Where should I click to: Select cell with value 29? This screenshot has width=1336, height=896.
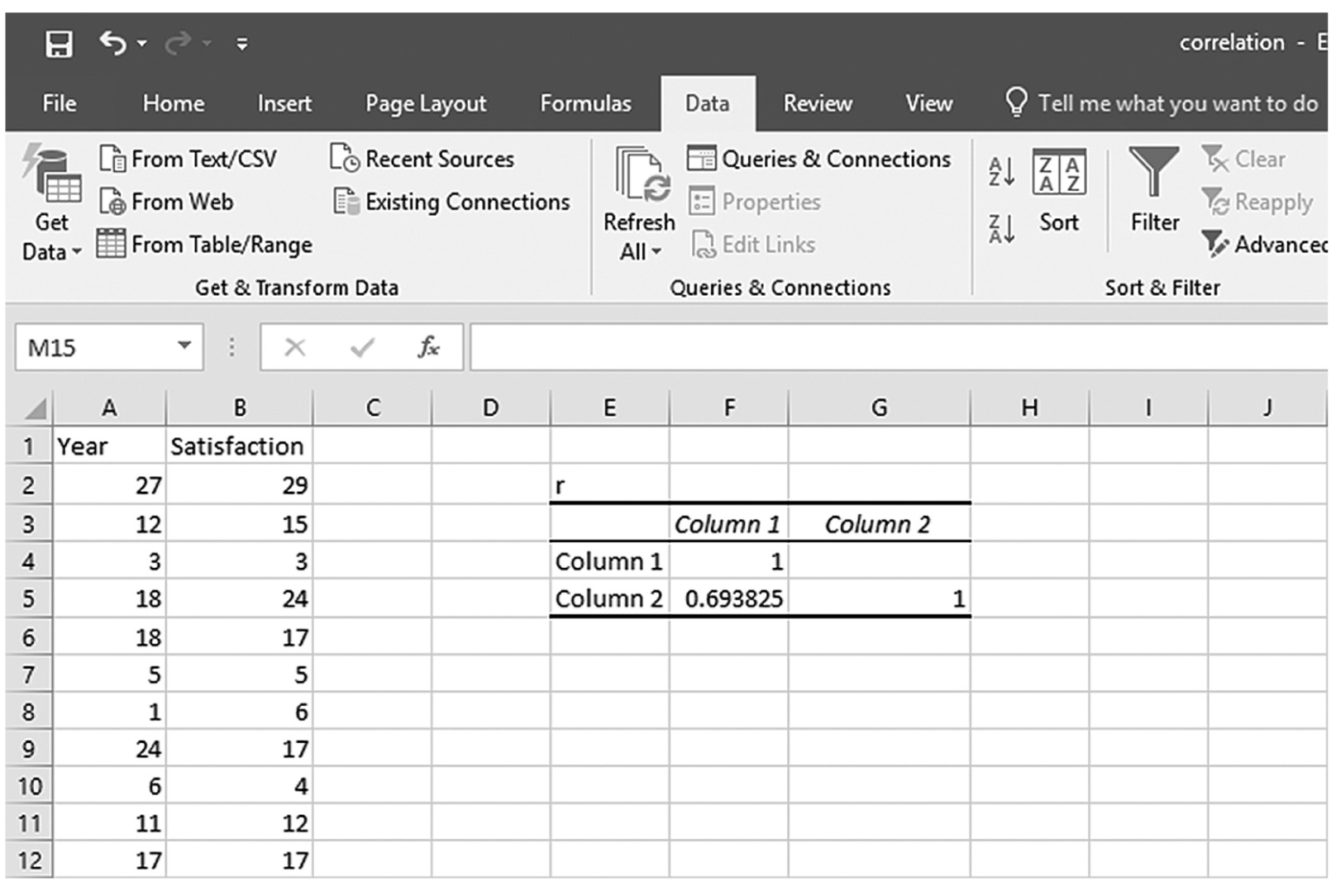point(240,485)
